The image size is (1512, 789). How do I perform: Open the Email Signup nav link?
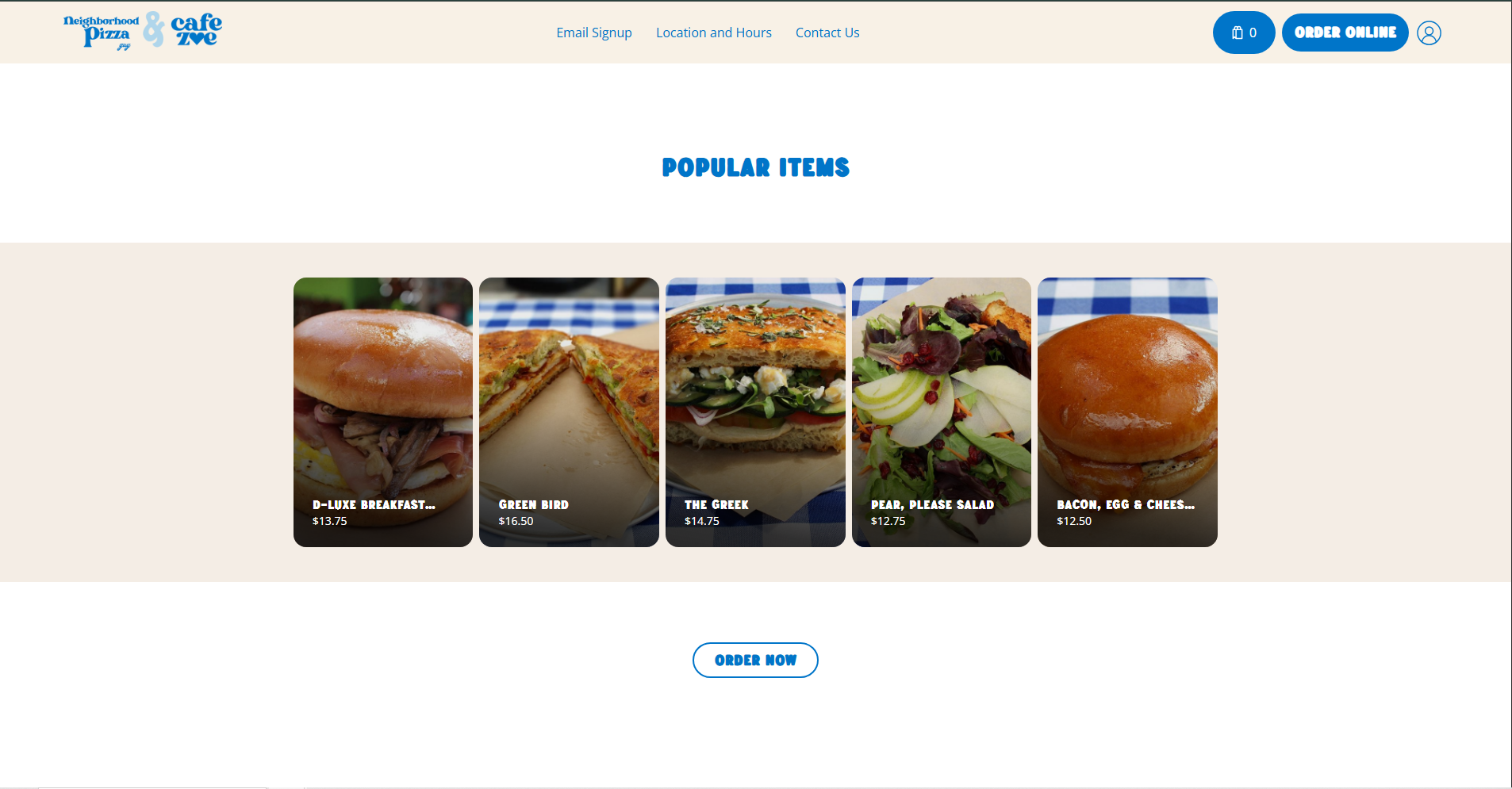tap(594, 33)
